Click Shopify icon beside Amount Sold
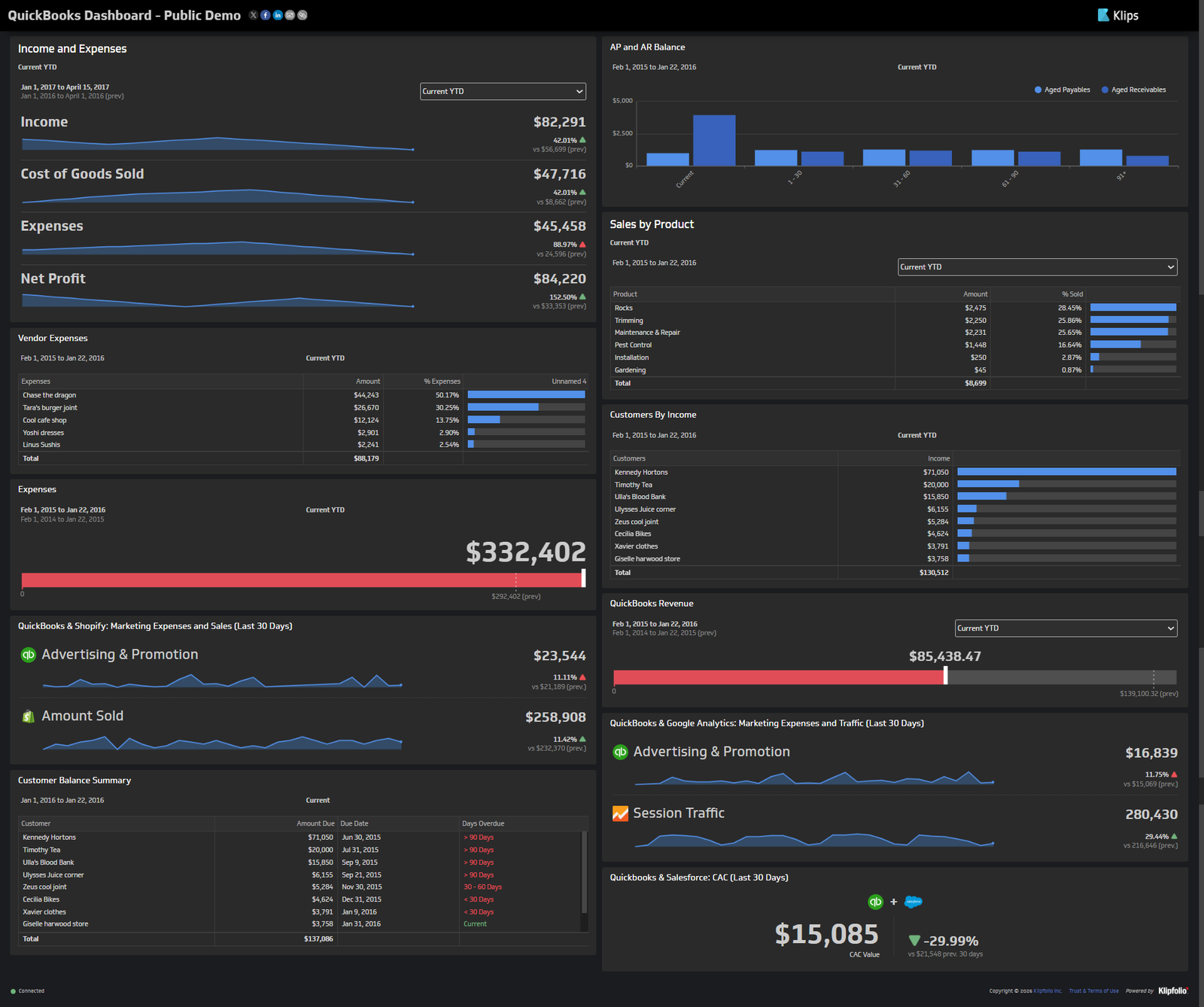 point(29,716)
